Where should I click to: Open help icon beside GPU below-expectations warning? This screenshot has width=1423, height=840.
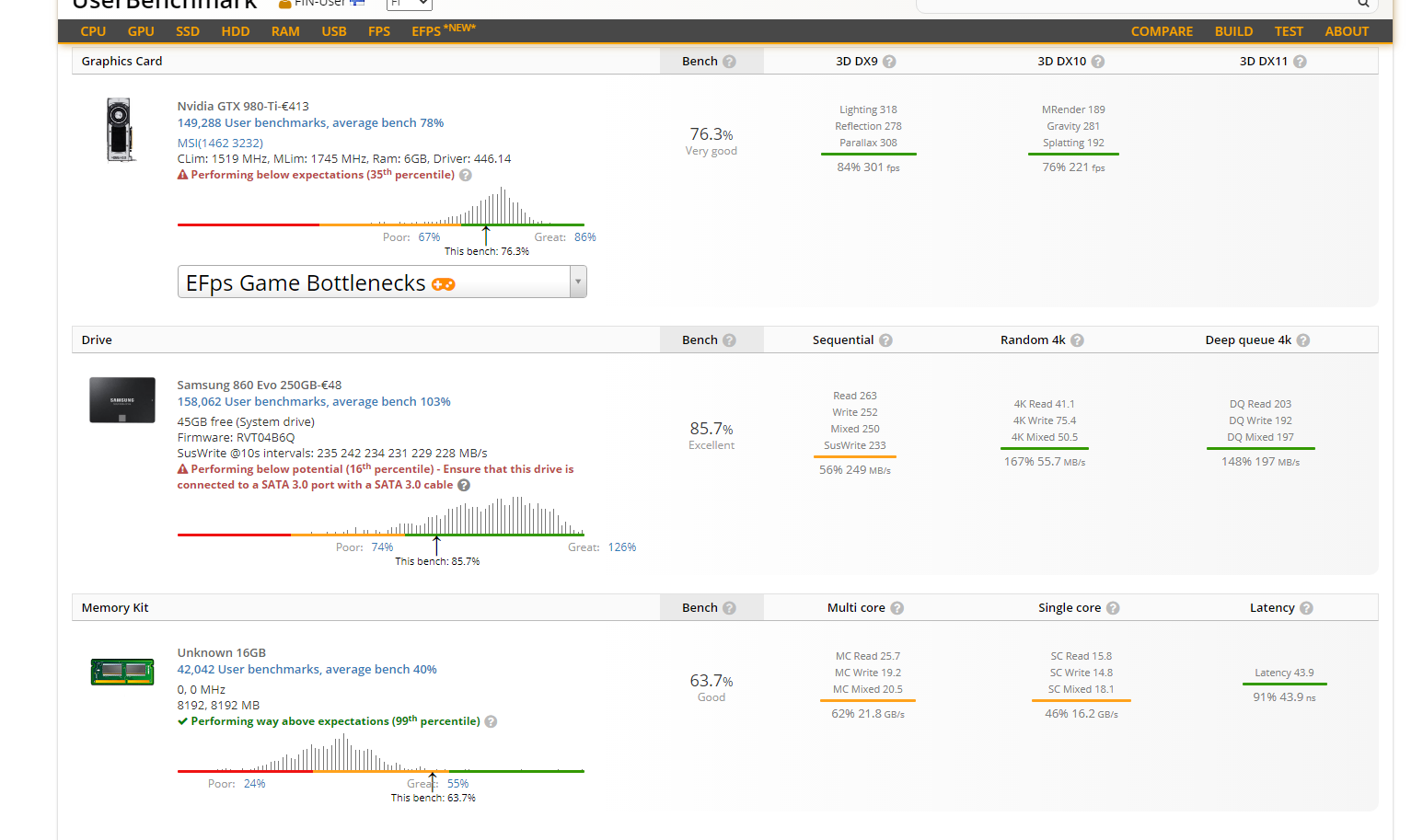(x=466, y=175)
